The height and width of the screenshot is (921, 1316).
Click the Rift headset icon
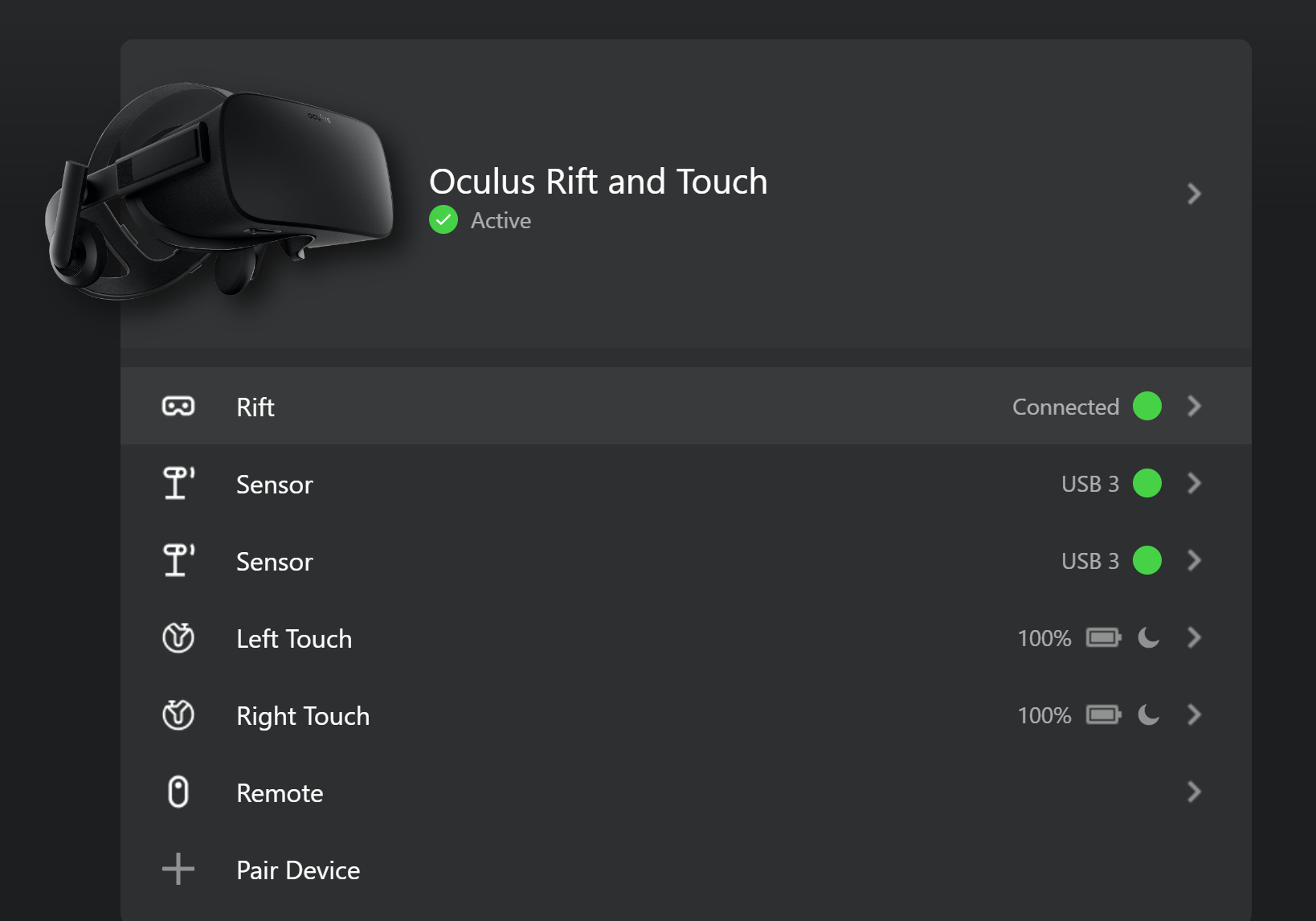tap(178, 407)
